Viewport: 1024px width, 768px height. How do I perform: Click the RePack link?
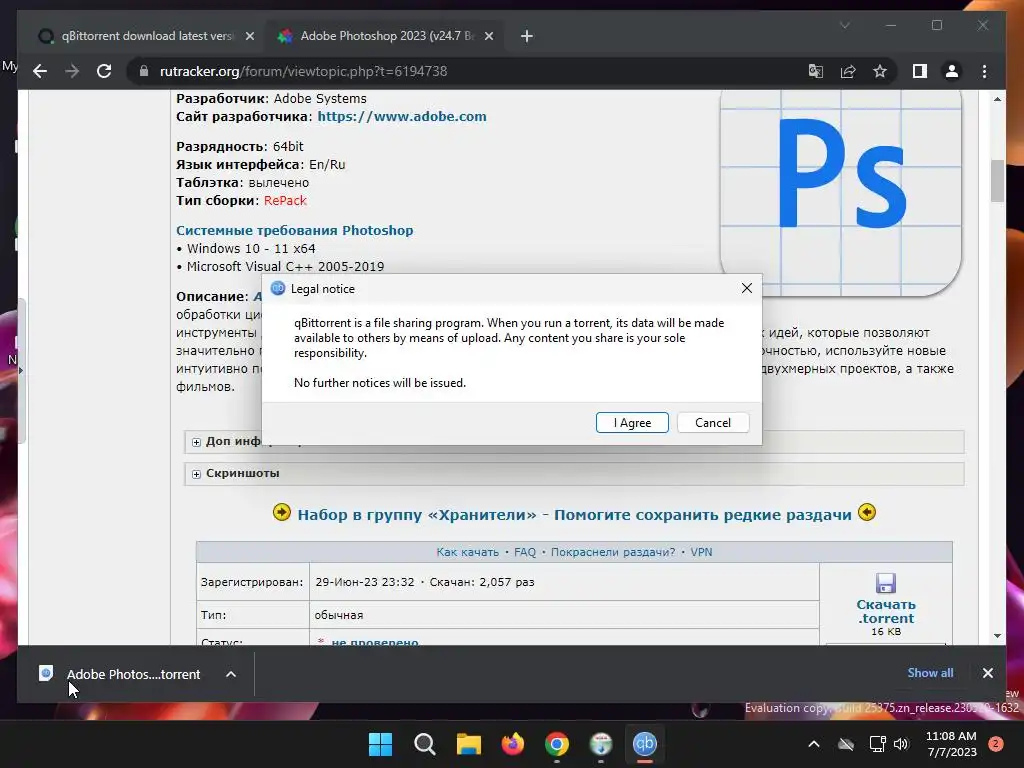[285, 200]
